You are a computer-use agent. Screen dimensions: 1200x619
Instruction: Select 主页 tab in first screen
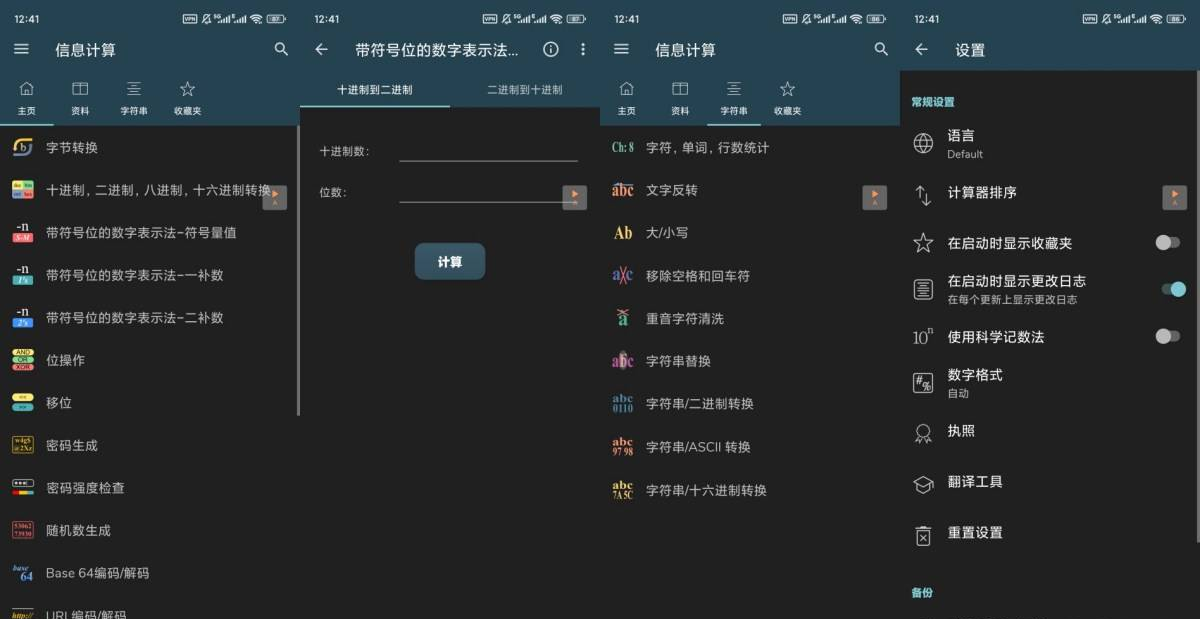27,98
